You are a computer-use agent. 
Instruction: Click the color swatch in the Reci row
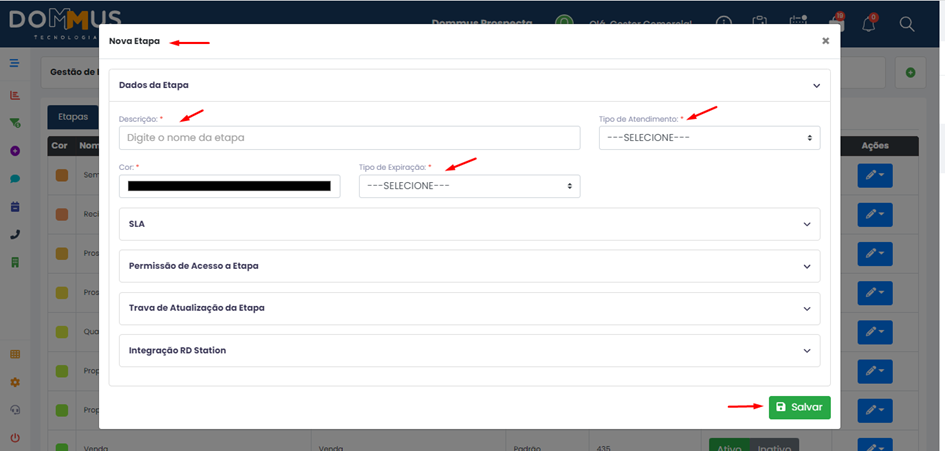(x=61, y=215)
